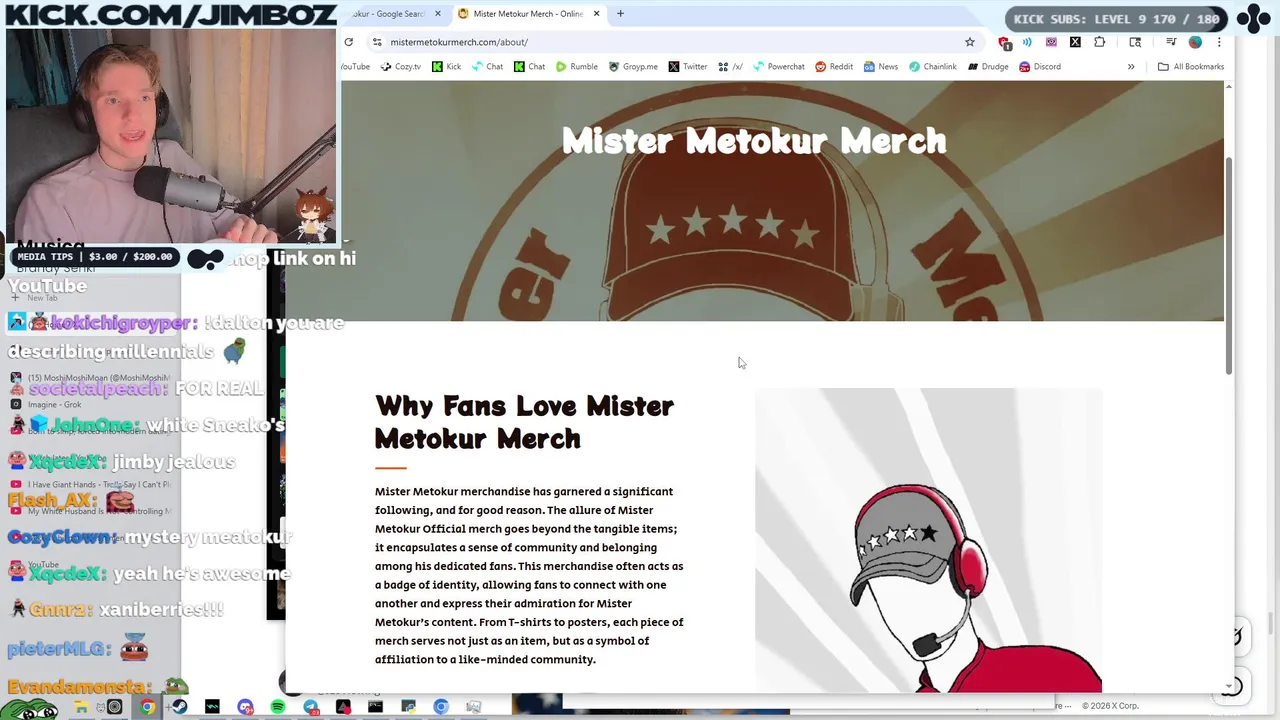Open File Explorer from the taskbar
This screenshot has height=720, width=1280.
pos(81,707)
